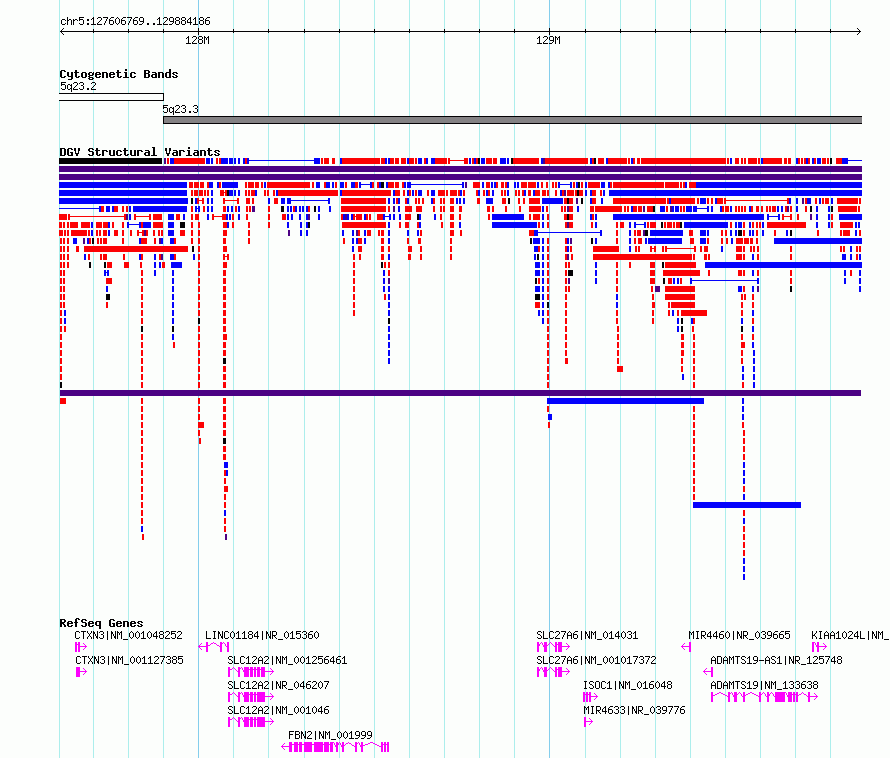Open the RefSeq Genes track title

[101, 623]
